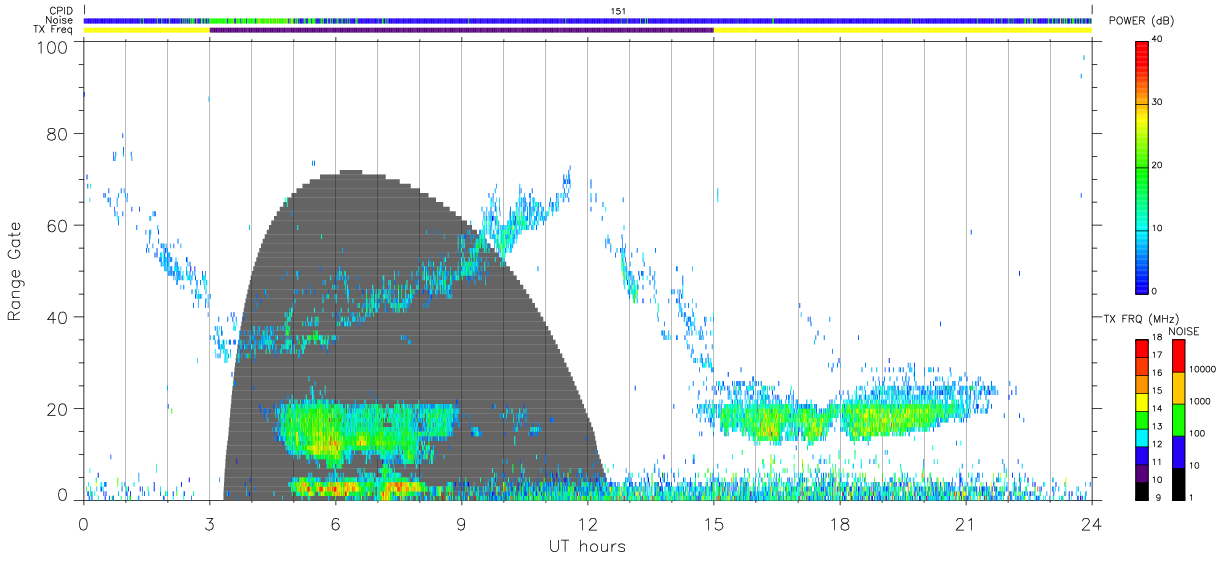Image resolution: width=1228 pixels, height=567 pixels.
Task: Click the 40 tick on the Range Gate axis
Action: point(58,317)
